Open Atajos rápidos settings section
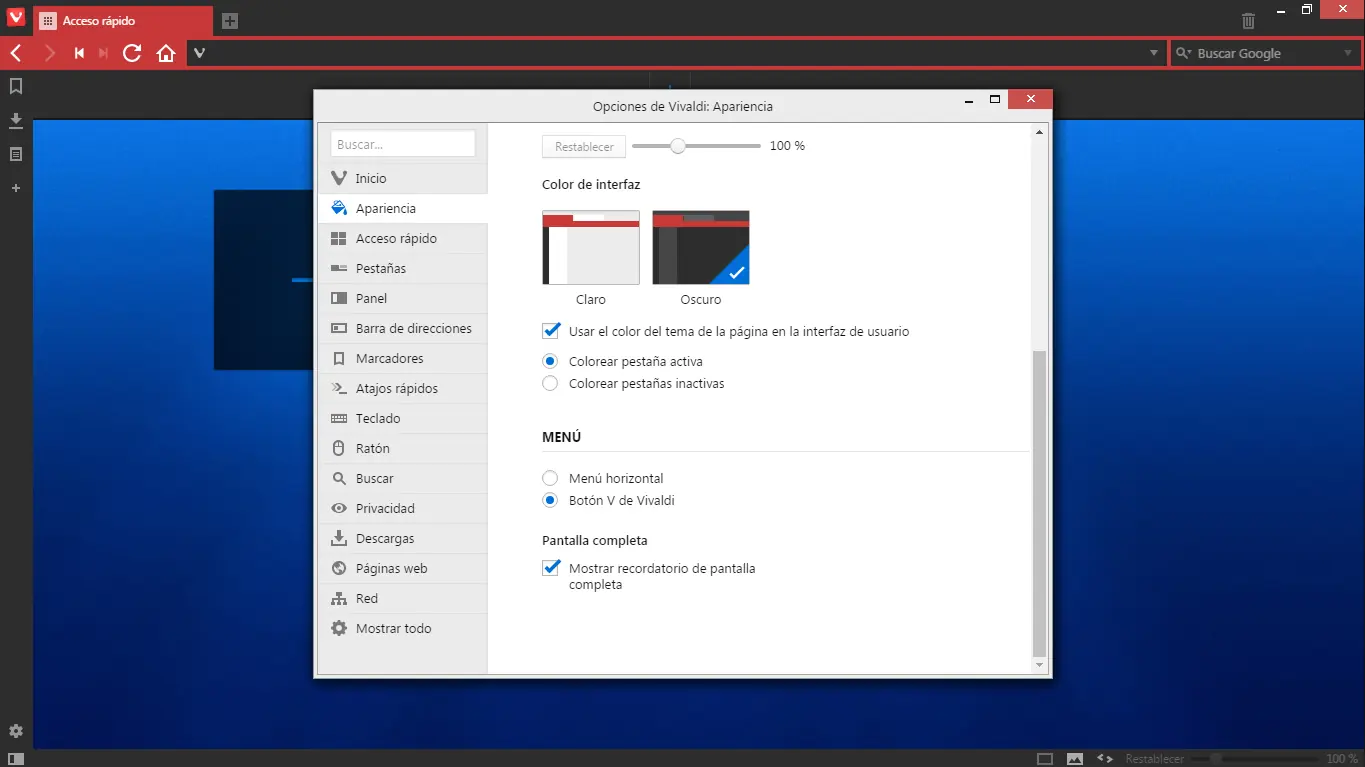The image size is (1365, 767). tap(402, 388)
